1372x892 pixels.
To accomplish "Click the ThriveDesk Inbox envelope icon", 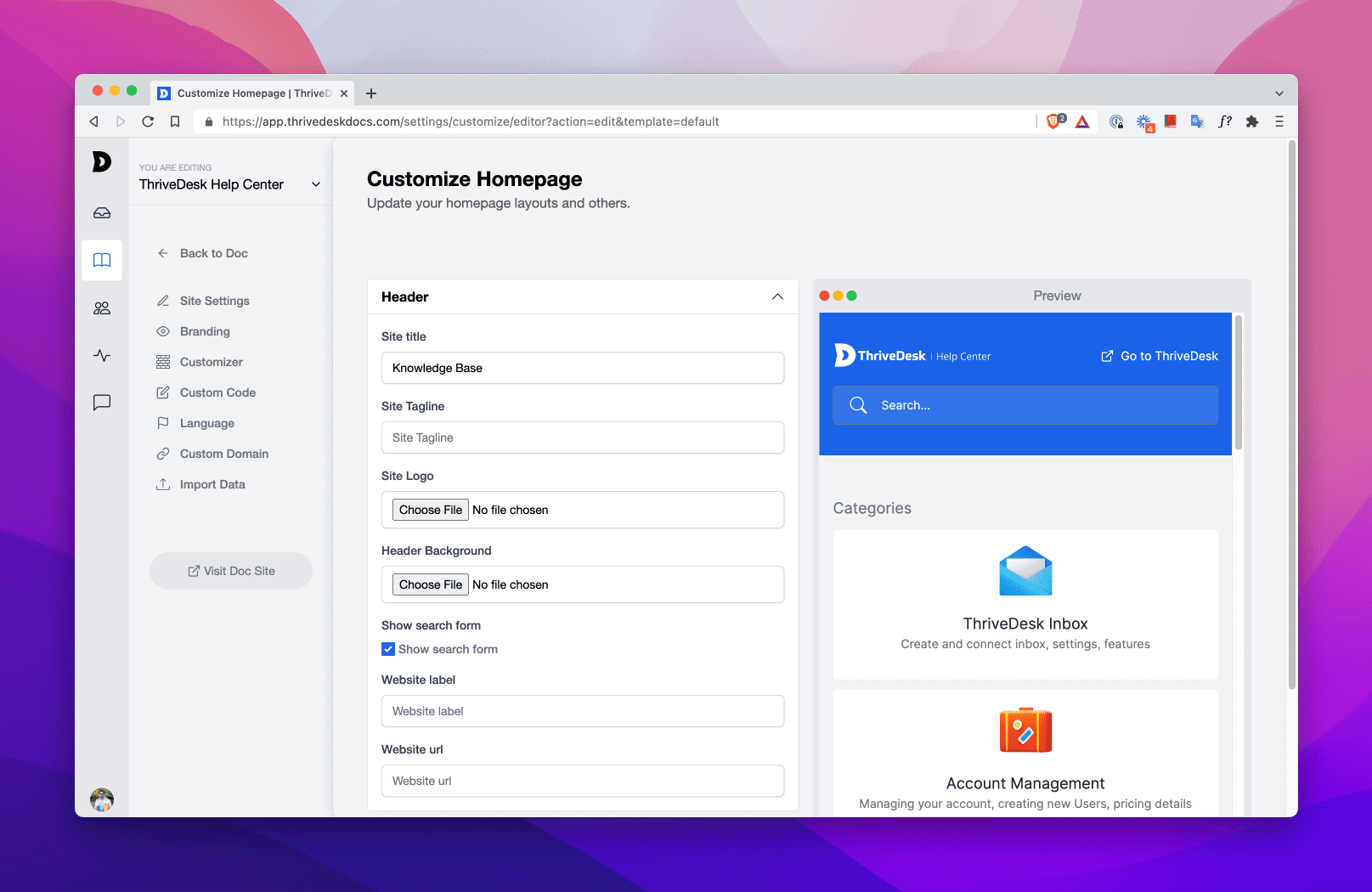I will [x=1025, y=571].
